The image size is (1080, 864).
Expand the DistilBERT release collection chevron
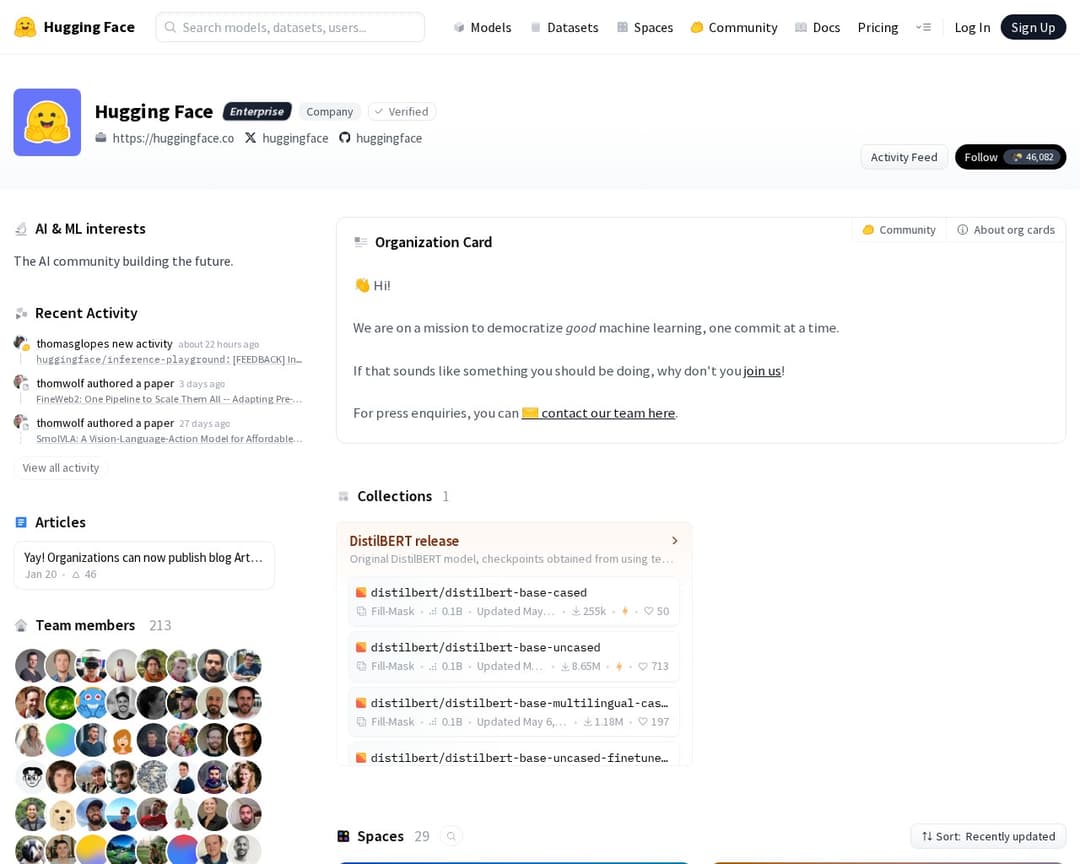tap(674, 541)
